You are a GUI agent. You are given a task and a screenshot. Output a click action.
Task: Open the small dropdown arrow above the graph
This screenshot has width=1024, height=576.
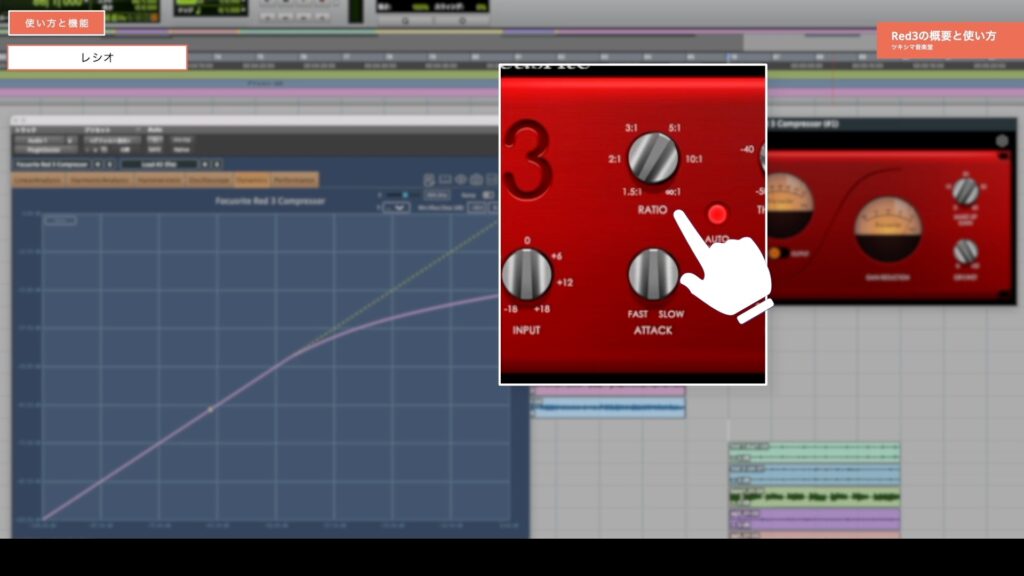[x=396, y=208]
